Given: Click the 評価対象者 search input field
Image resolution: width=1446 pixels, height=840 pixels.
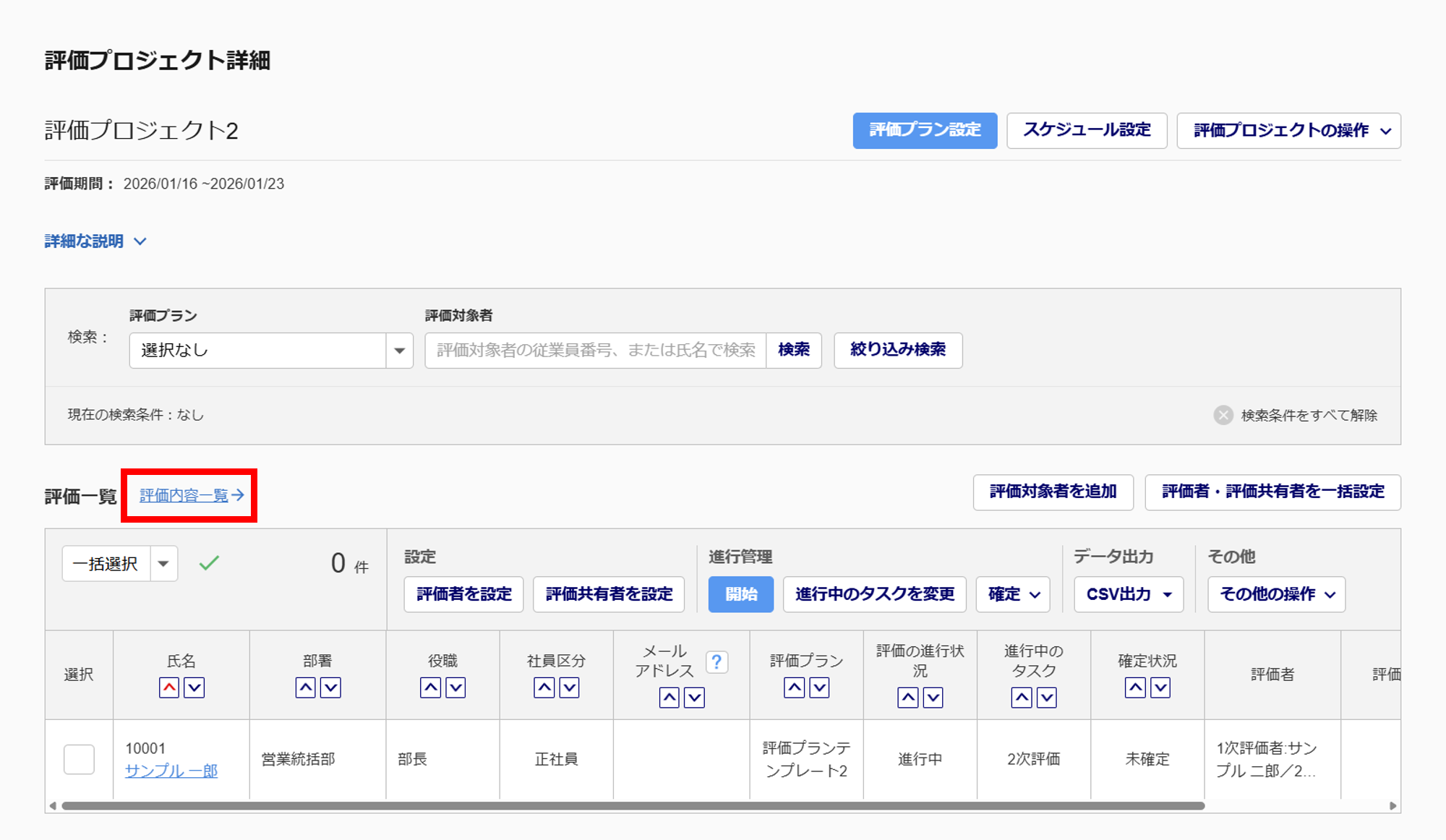Looking at the screenshot, I should click(x=595, y=351).
